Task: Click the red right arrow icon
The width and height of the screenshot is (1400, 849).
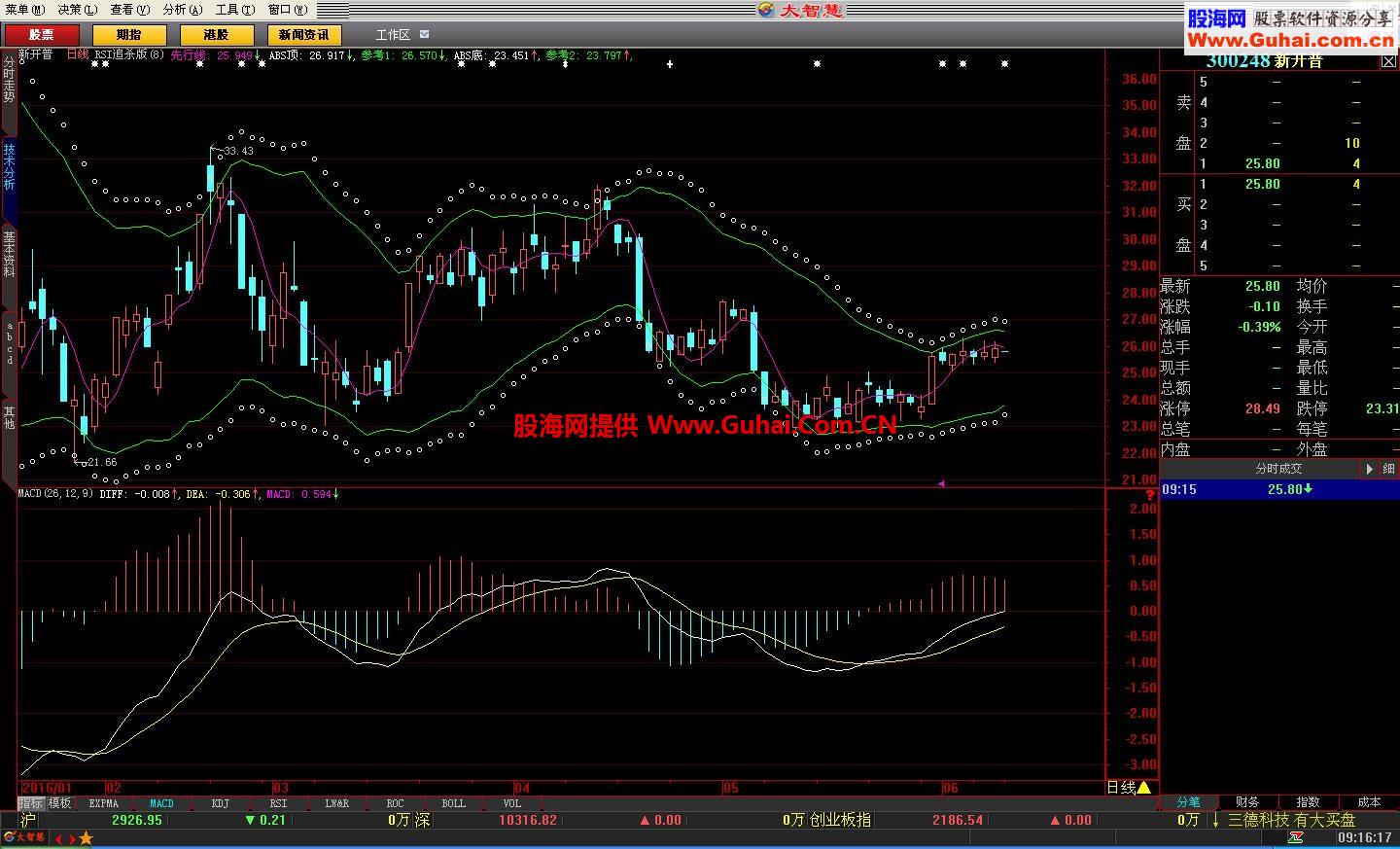Action: (x=71, y=838)
